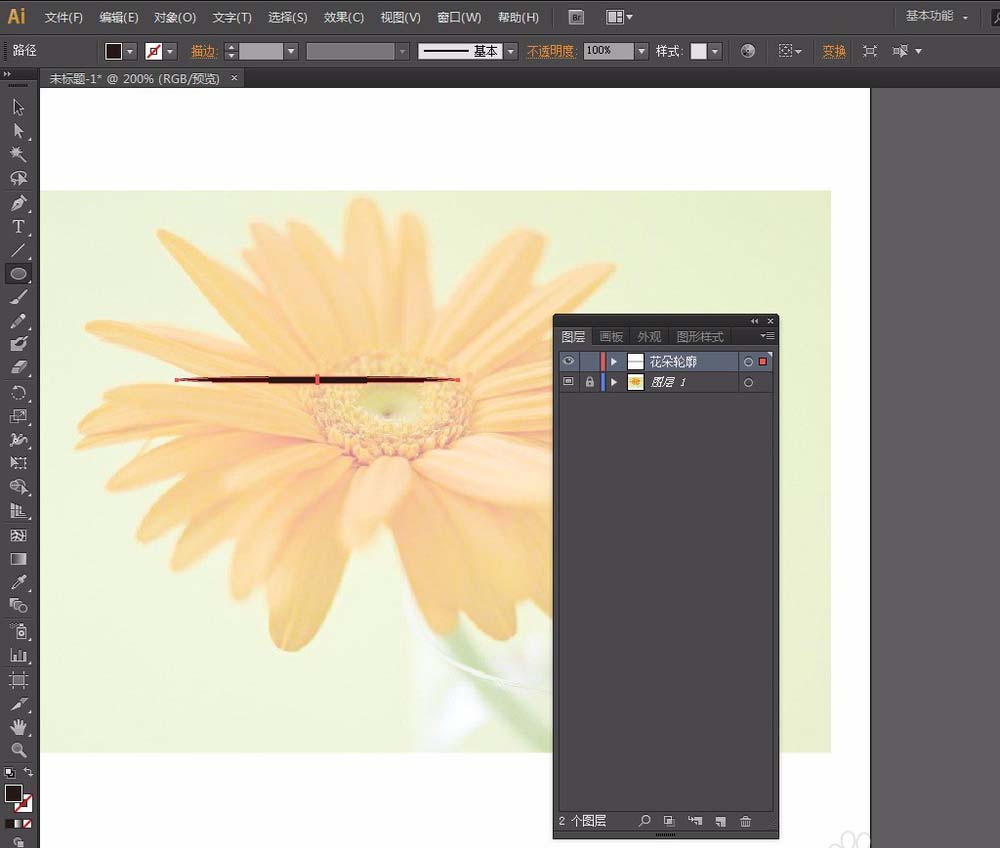Viewport: 1000px width, 848px height.
Task: Open the 效果(C) menu
Action: (343, 17)
